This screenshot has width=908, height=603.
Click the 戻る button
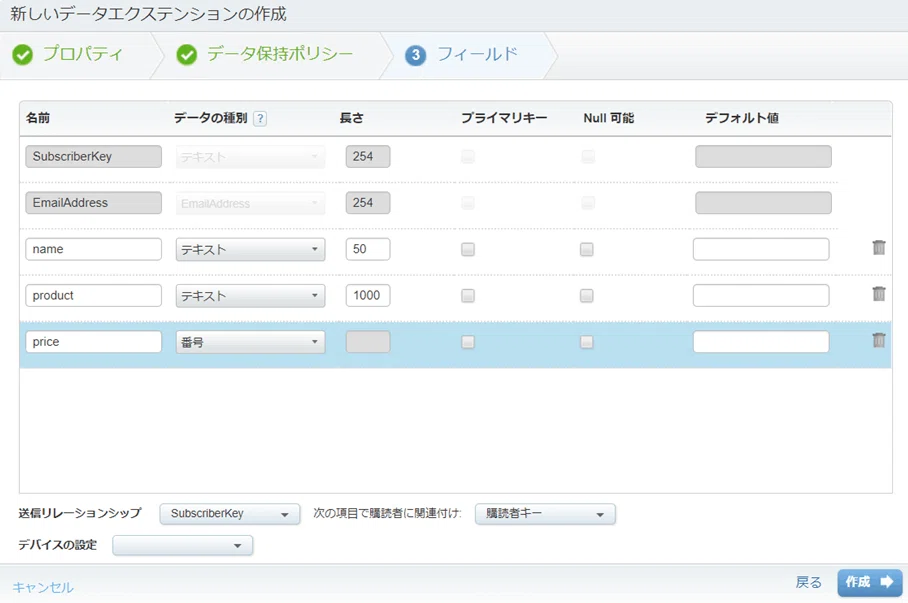pos(808,582)
